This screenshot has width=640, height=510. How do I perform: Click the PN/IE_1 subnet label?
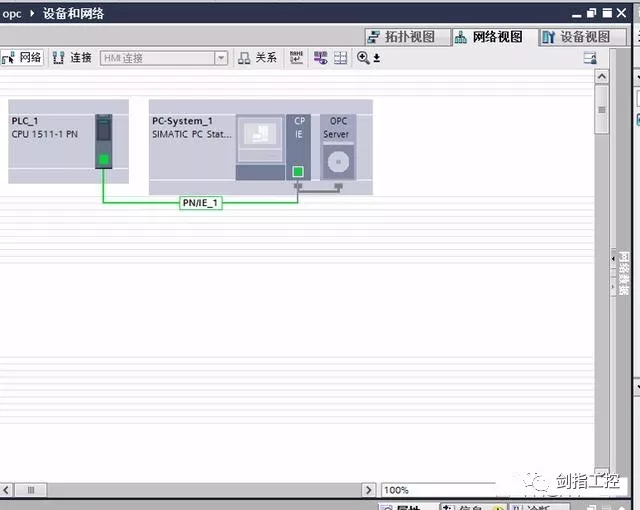tap(200, 203)
